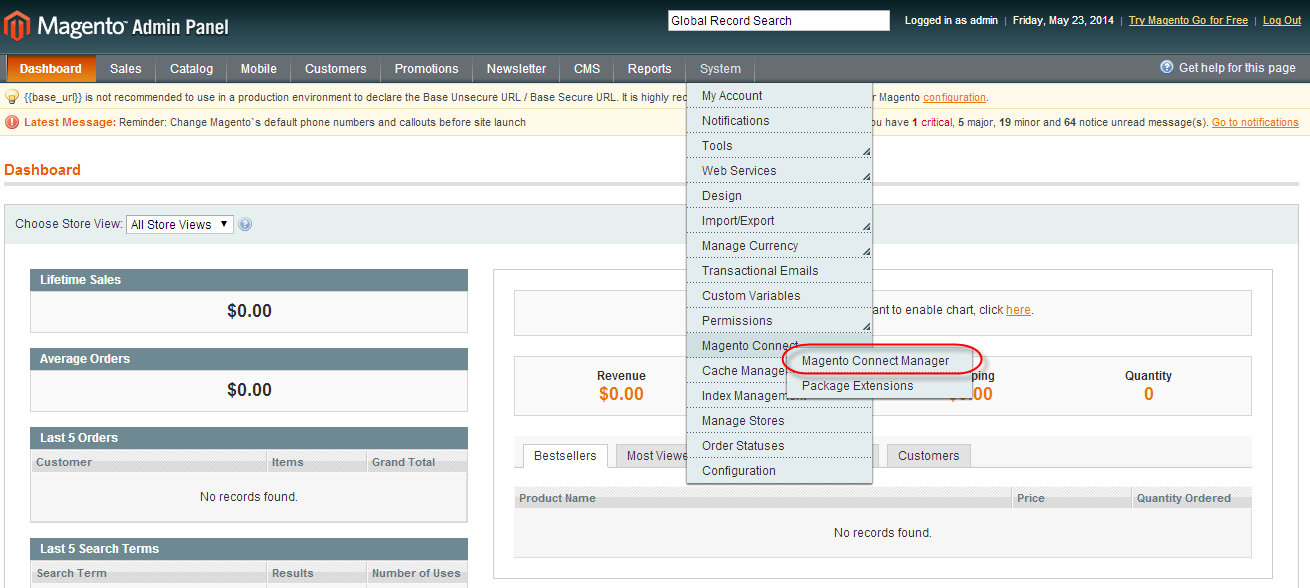Open the System menu
1310x588 pixels.
tap(720, 69)
